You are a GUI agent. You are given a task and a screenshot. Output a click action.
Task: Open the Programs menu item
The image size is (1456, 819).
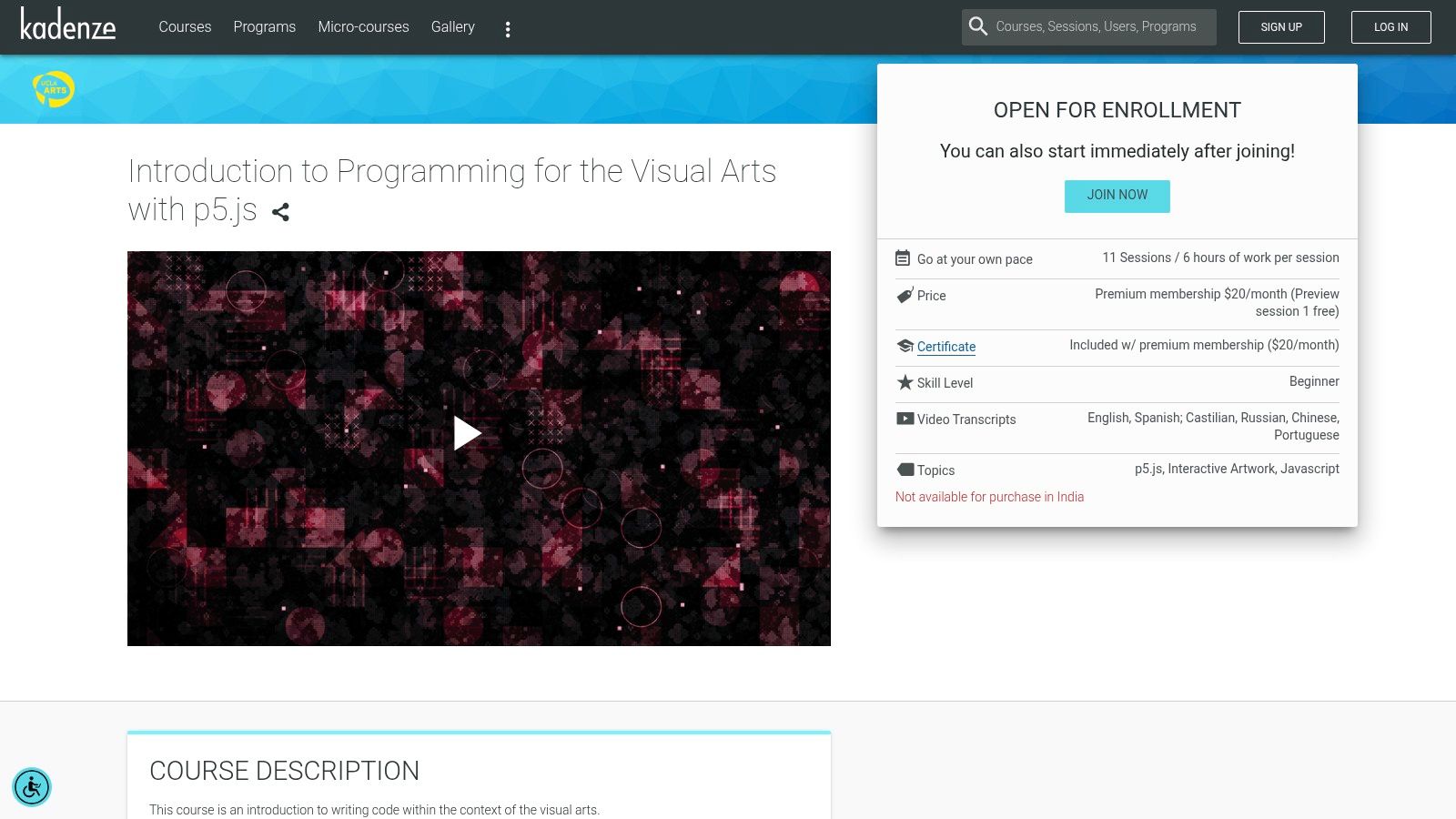(265, 27)
